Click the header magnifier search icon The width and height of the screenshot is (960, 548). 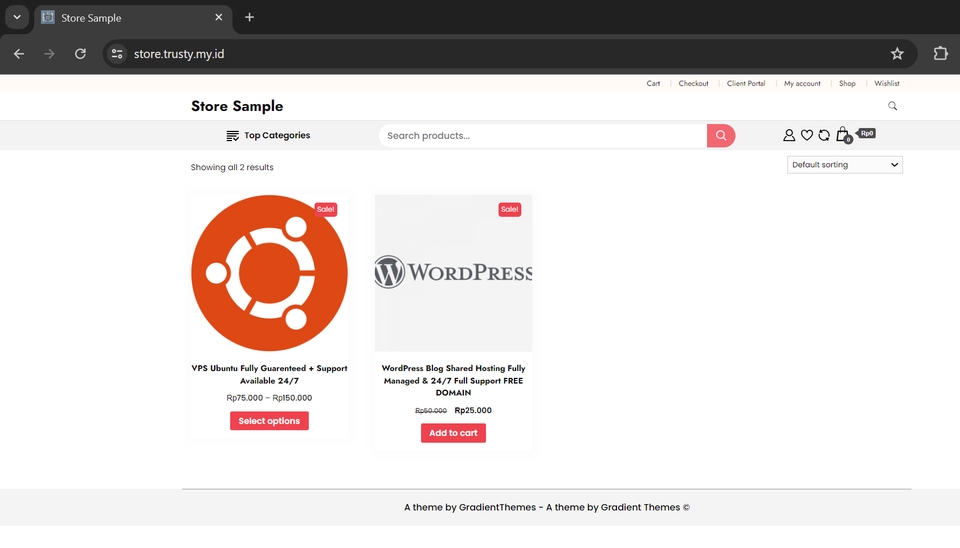click(893, 106)
